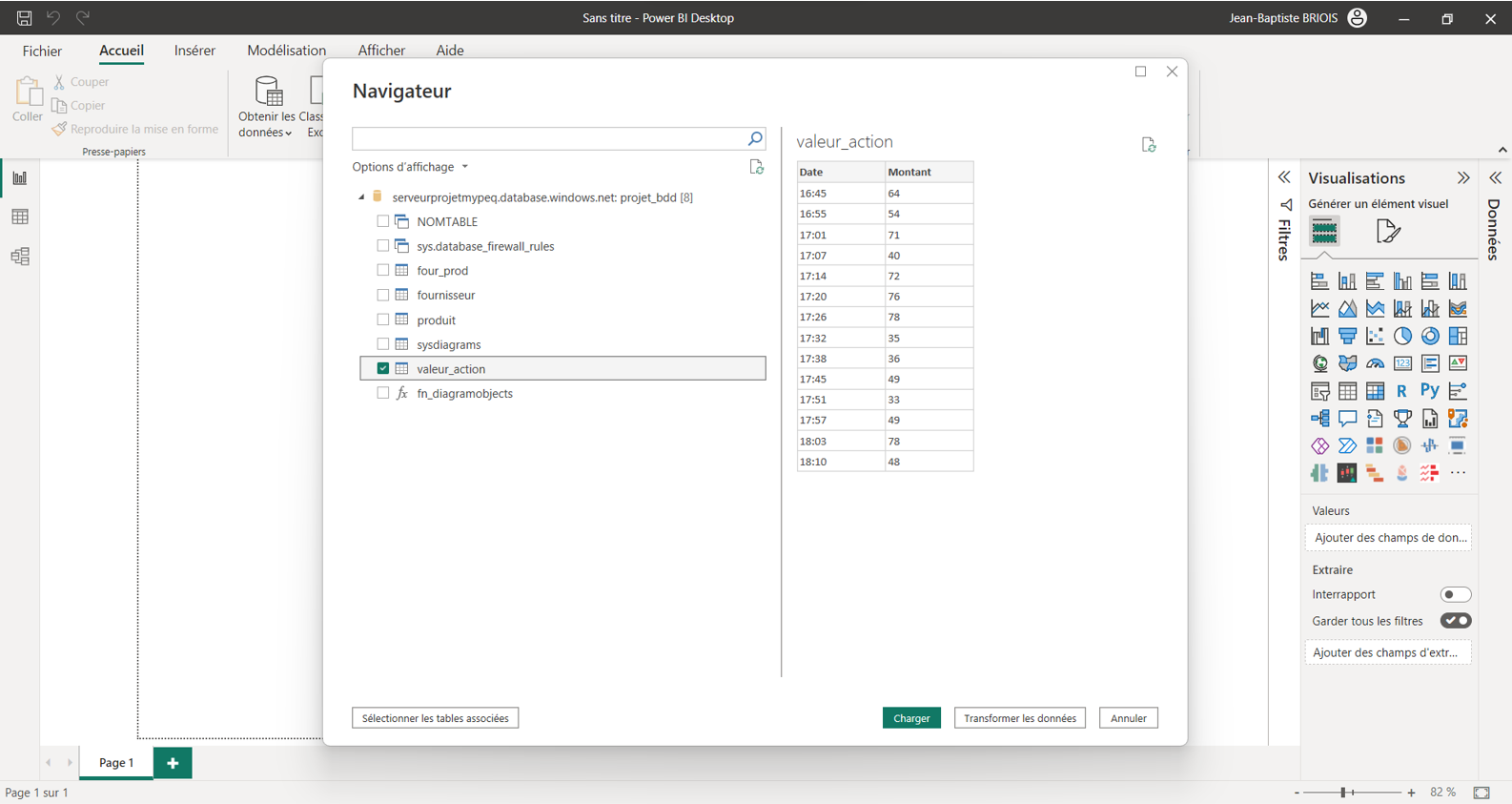1512x804 pixels.
Task: Select the card visual showing 123
Action: click(x=1402, y=363)
